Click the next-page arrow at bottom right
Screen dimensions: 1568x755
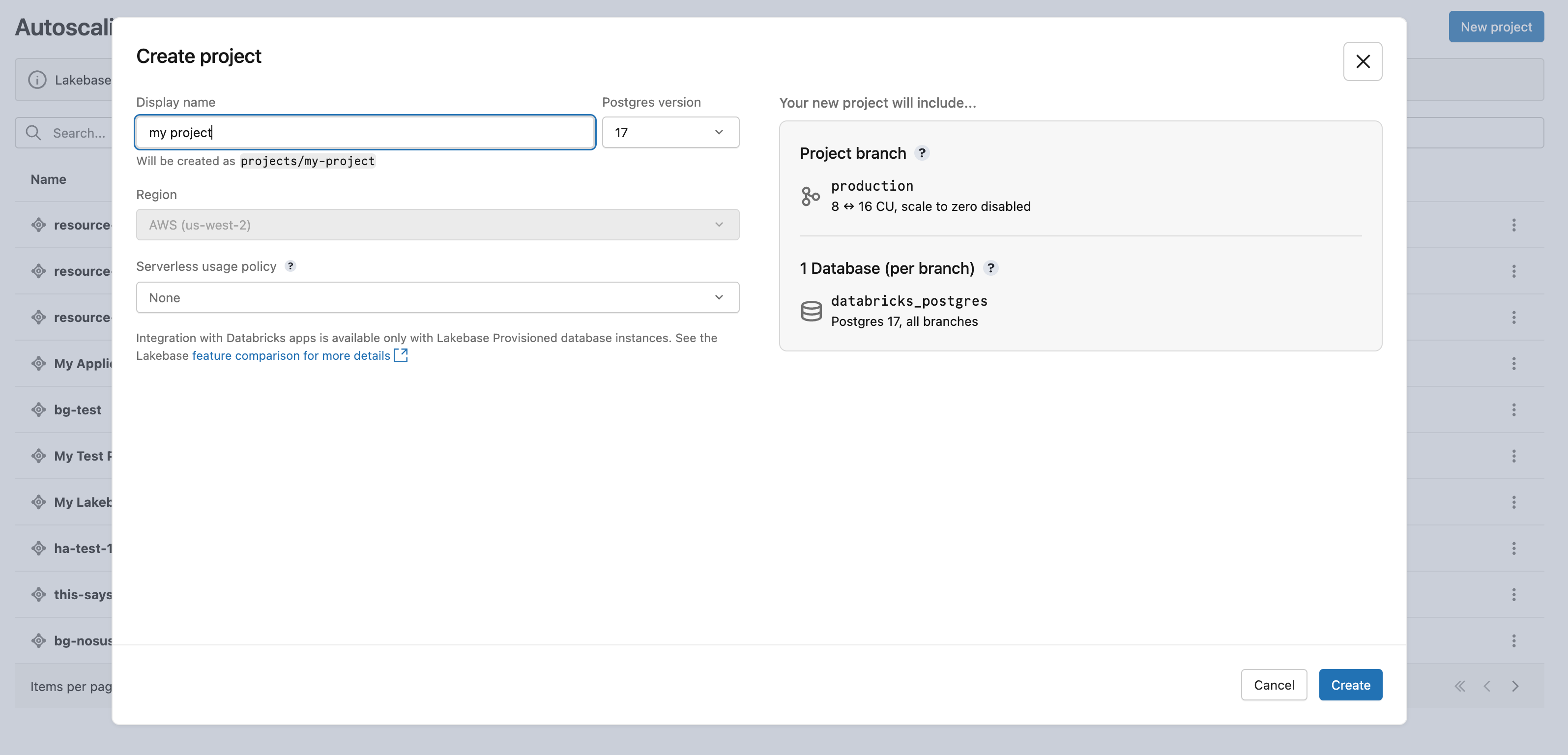click(1515, 686)
